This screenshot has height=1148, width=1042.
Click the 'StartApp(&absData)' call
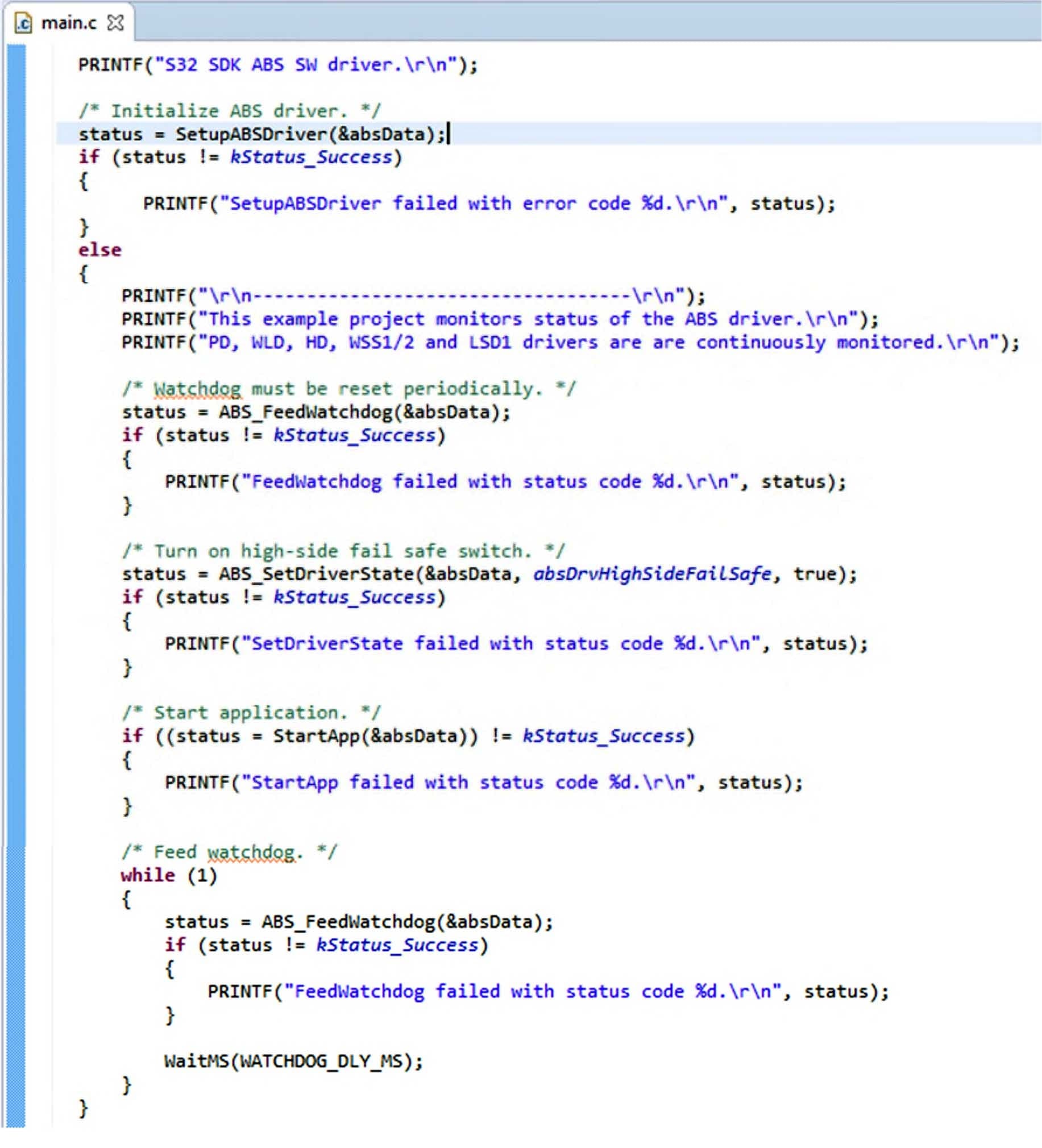pos(375,737)
